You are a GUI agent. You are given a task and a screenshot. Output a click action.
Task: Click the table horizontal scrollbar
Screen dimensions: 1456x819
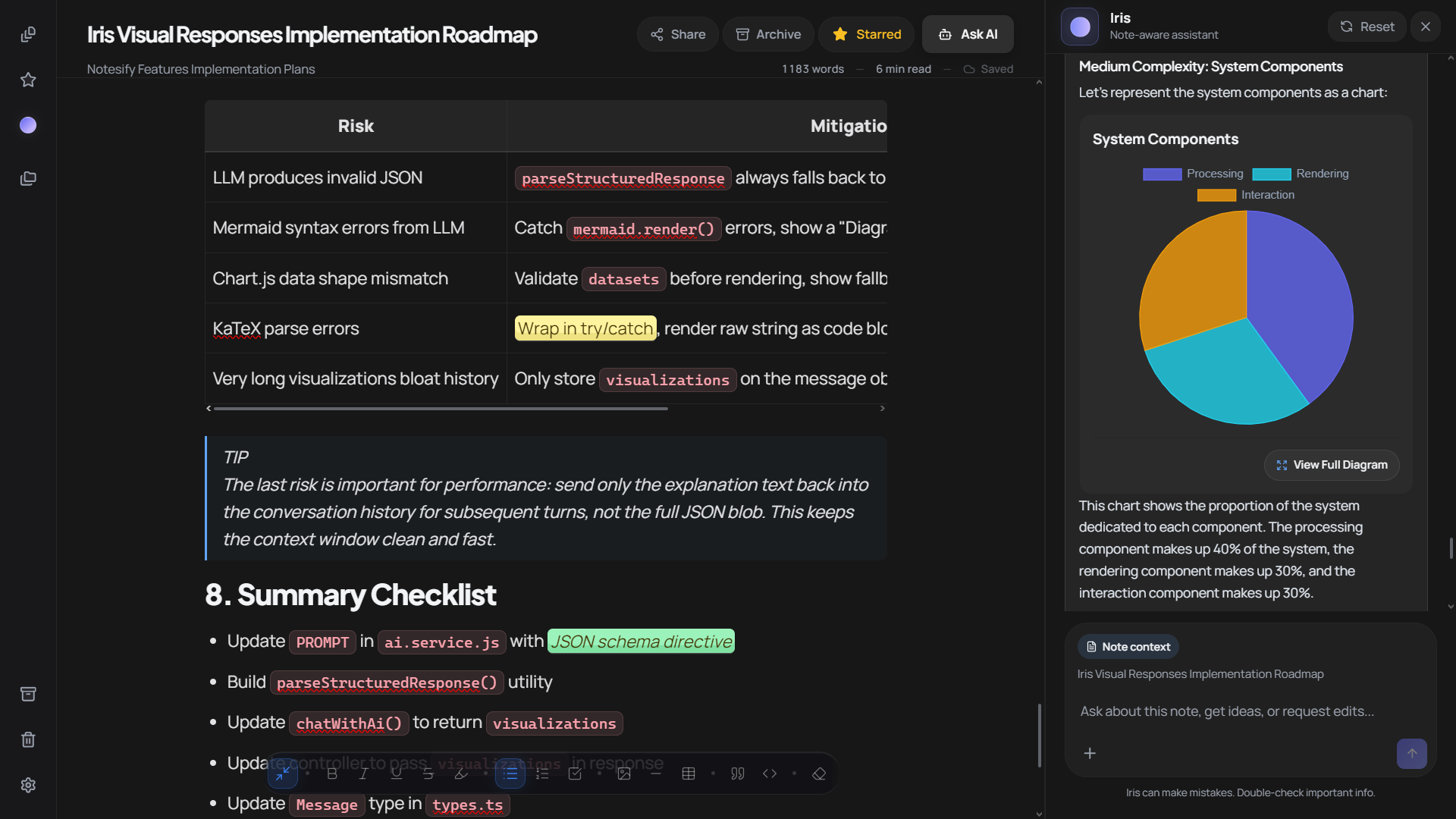pos(441,409)
